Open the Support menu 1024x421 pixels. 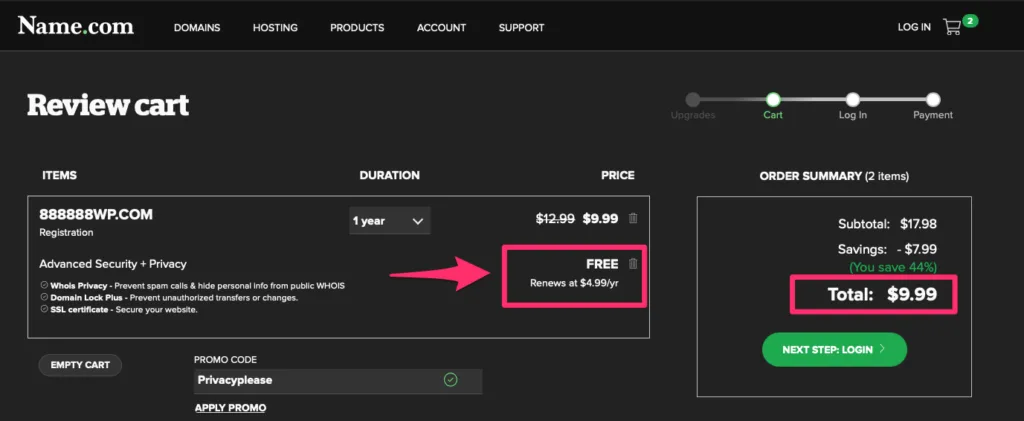point(521,28)
